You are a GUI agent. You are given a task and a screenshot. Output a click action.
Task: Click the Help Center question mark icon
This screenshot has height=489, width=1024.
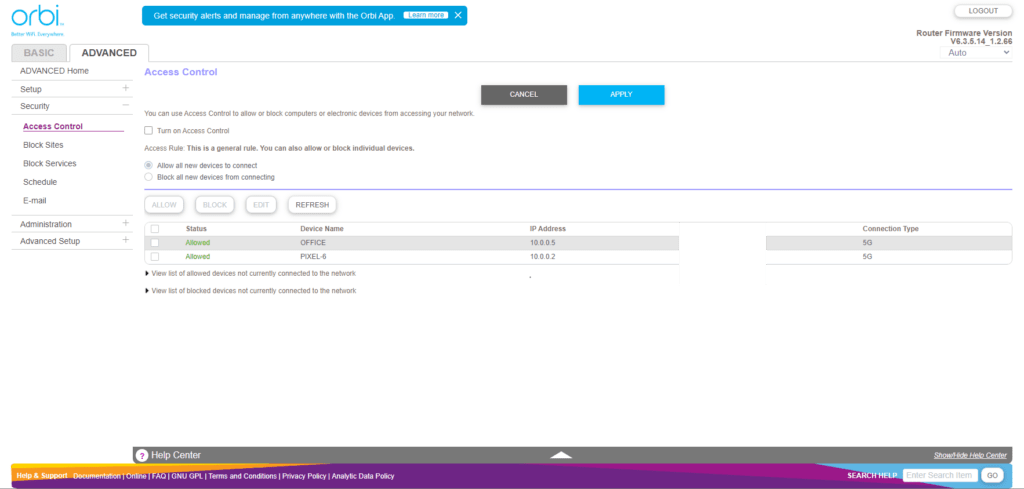click(141, 455)
